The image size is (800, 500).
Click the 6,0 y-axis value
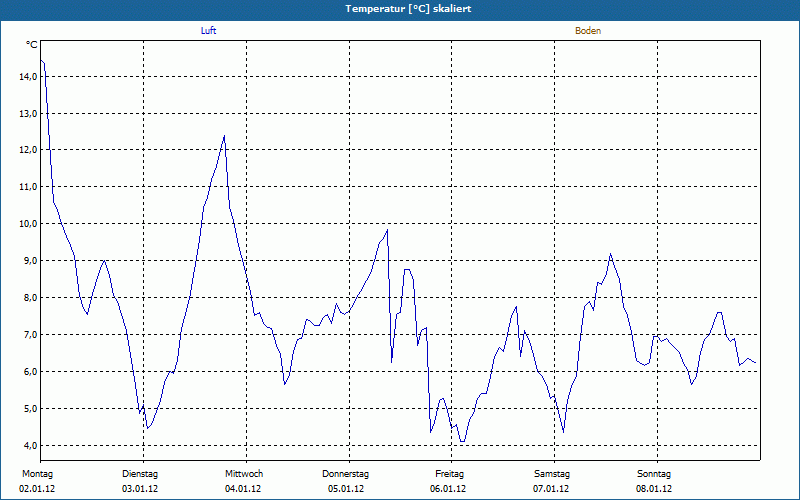[31, 371]
